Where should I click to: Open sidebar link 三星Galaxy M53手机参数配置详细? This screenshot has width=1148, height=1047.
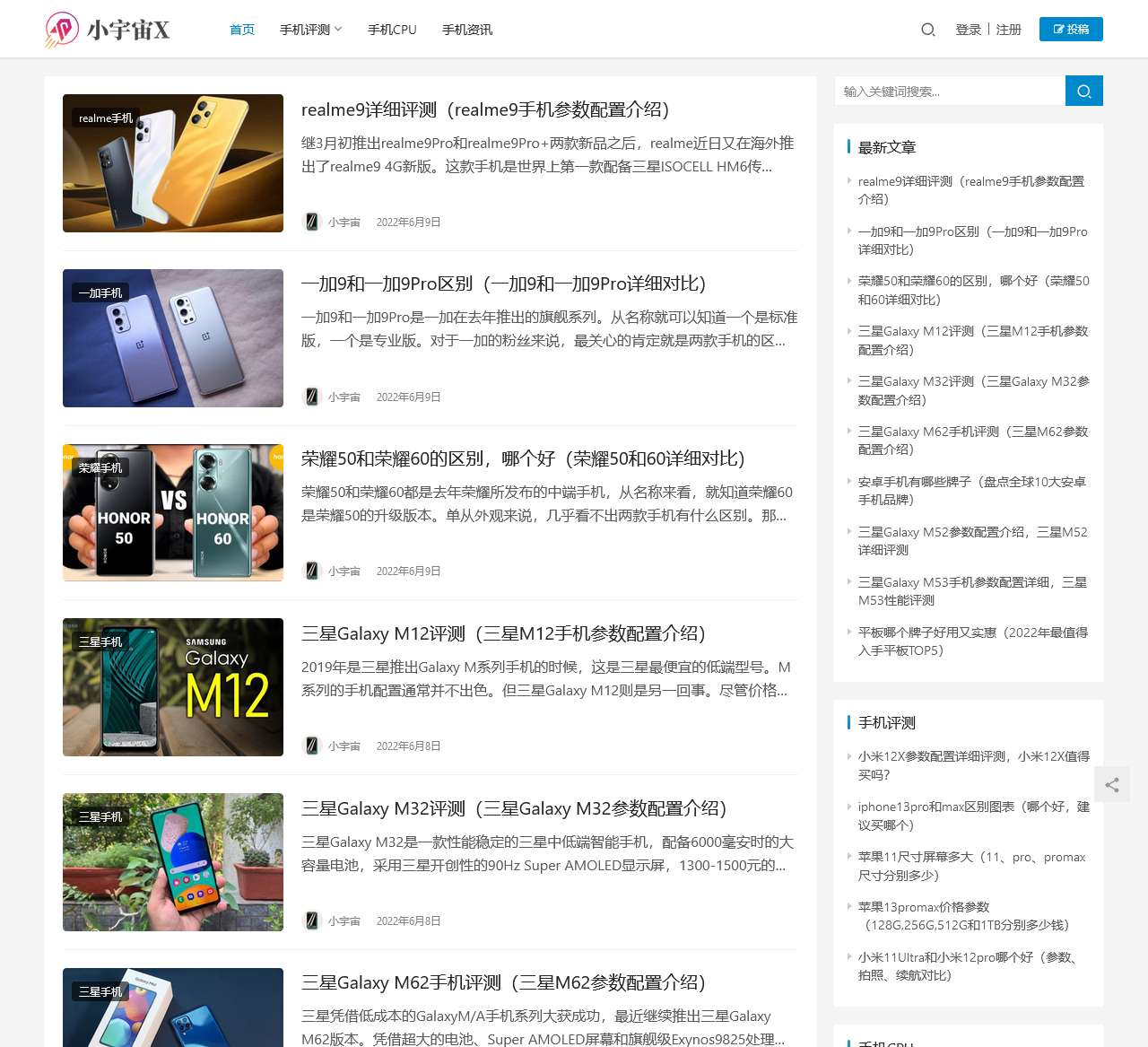972,591
